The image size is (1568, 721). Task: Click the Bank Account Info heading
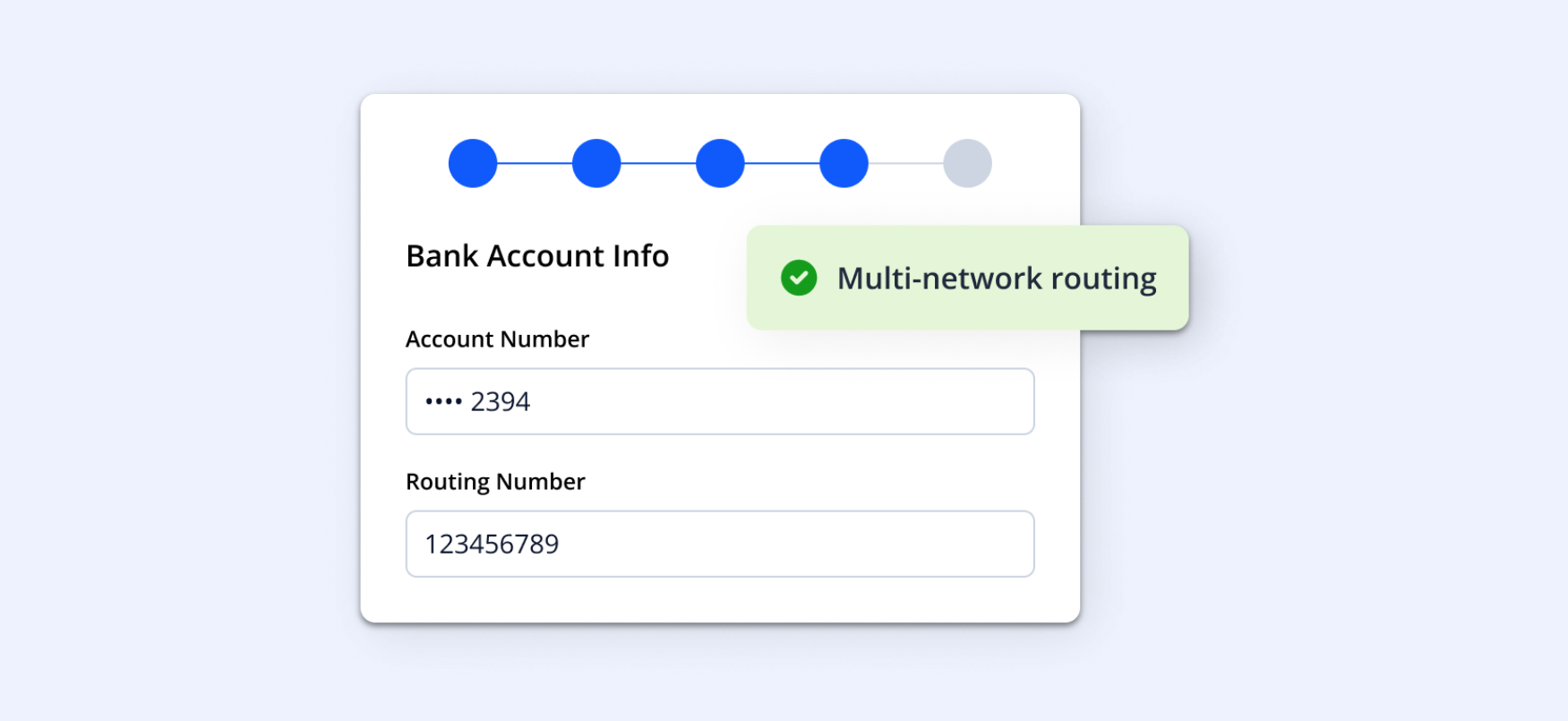click(x=537, y=256)
